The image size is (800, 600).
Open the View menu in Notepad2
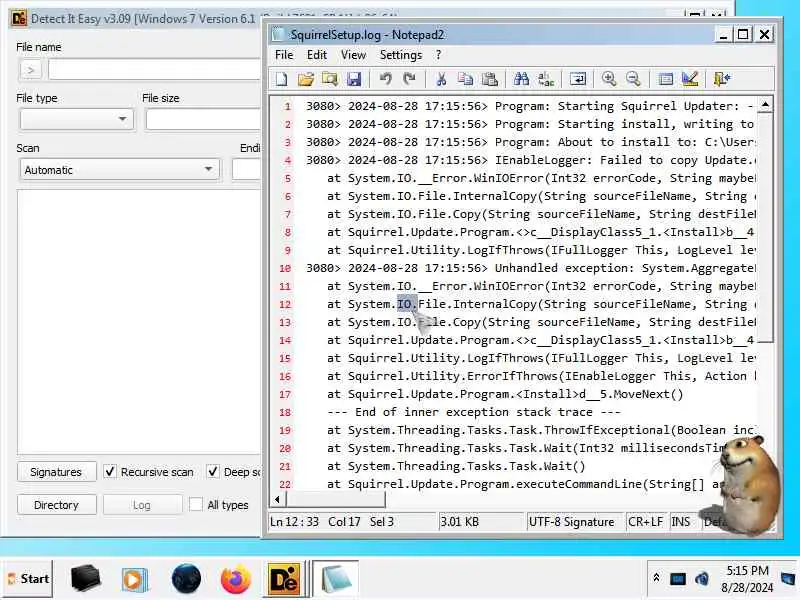(x=353, y=55)
